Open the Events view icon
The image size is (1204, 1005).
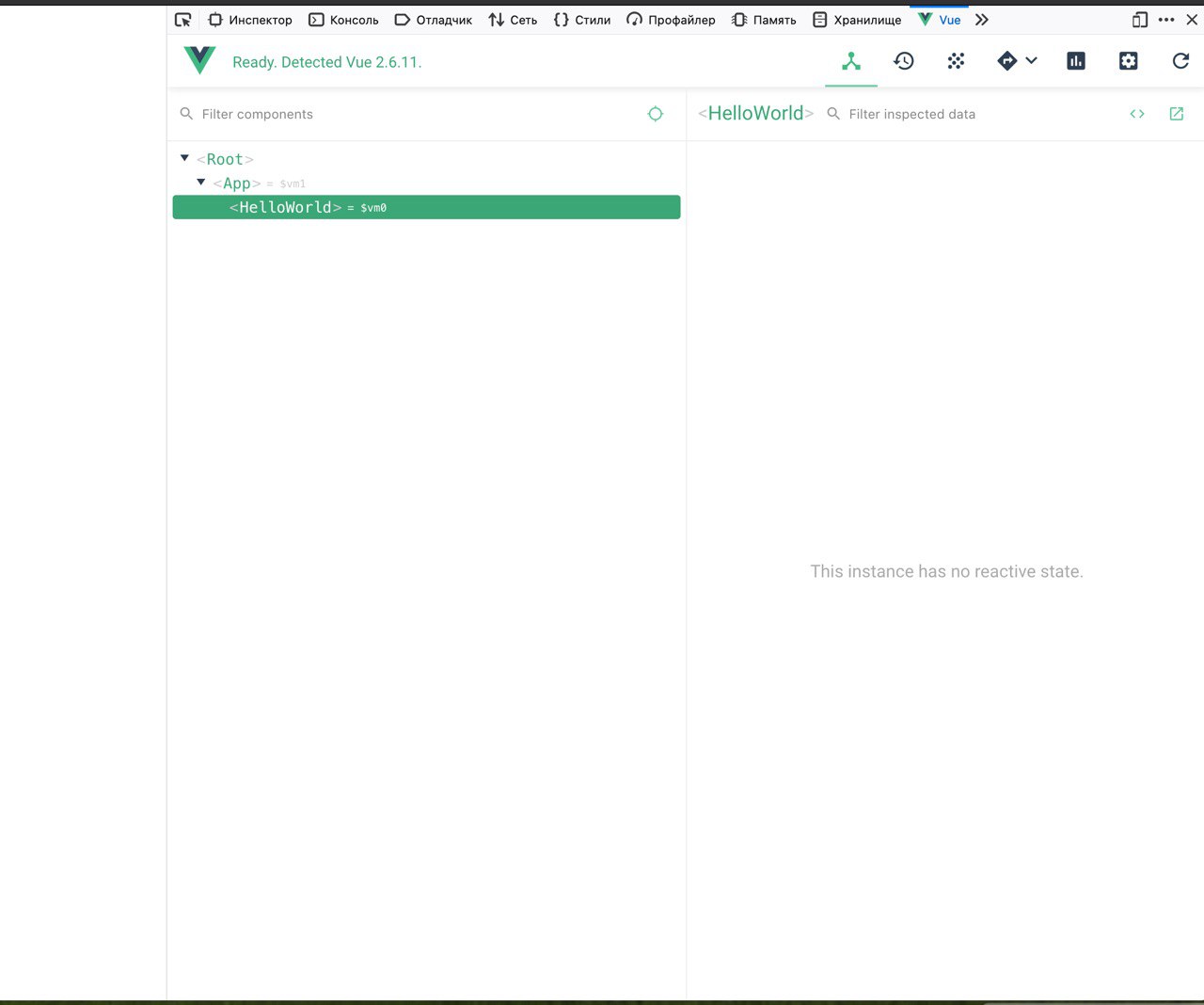(x=956, y=61)
